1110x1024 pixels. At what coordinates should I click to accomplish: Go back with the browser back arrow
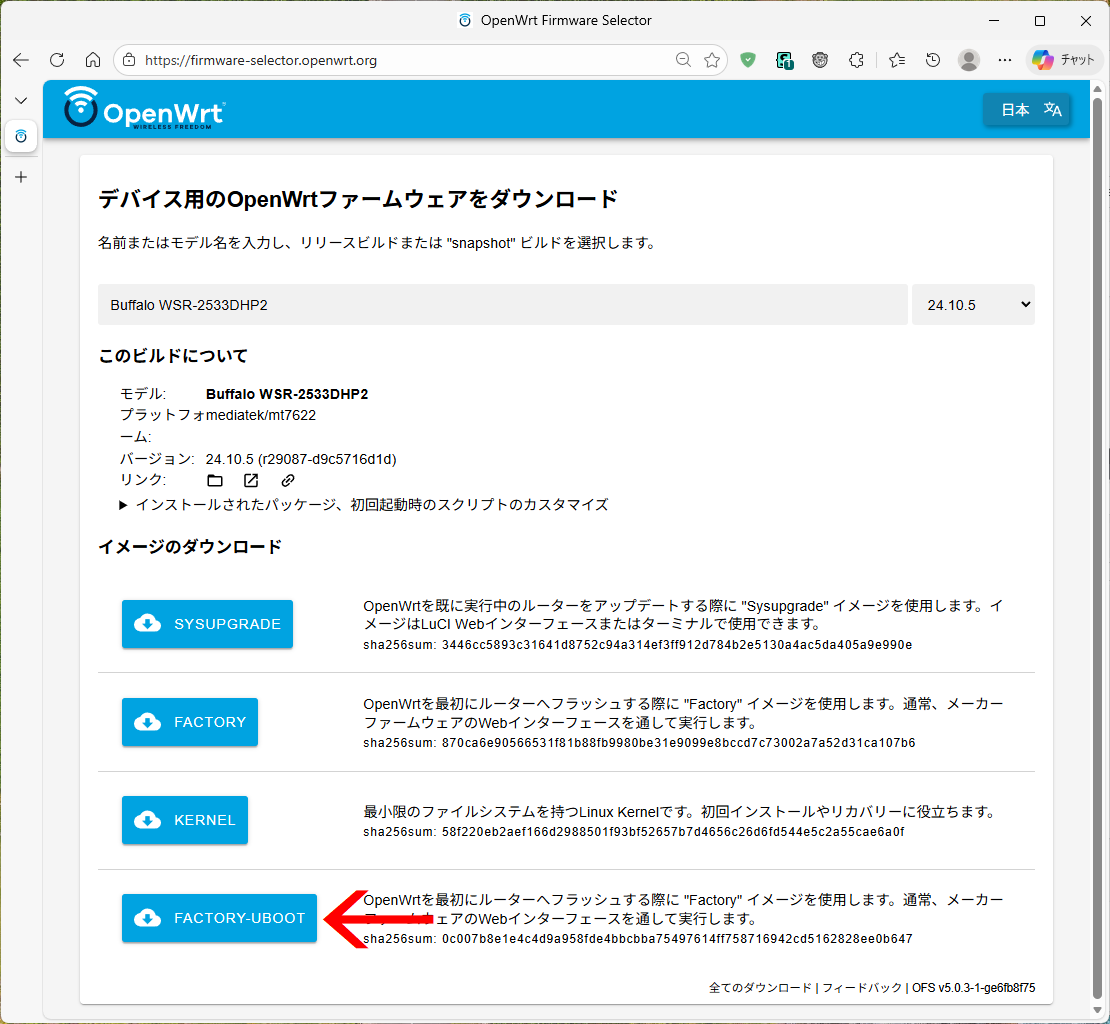click(x=21, y=60)
